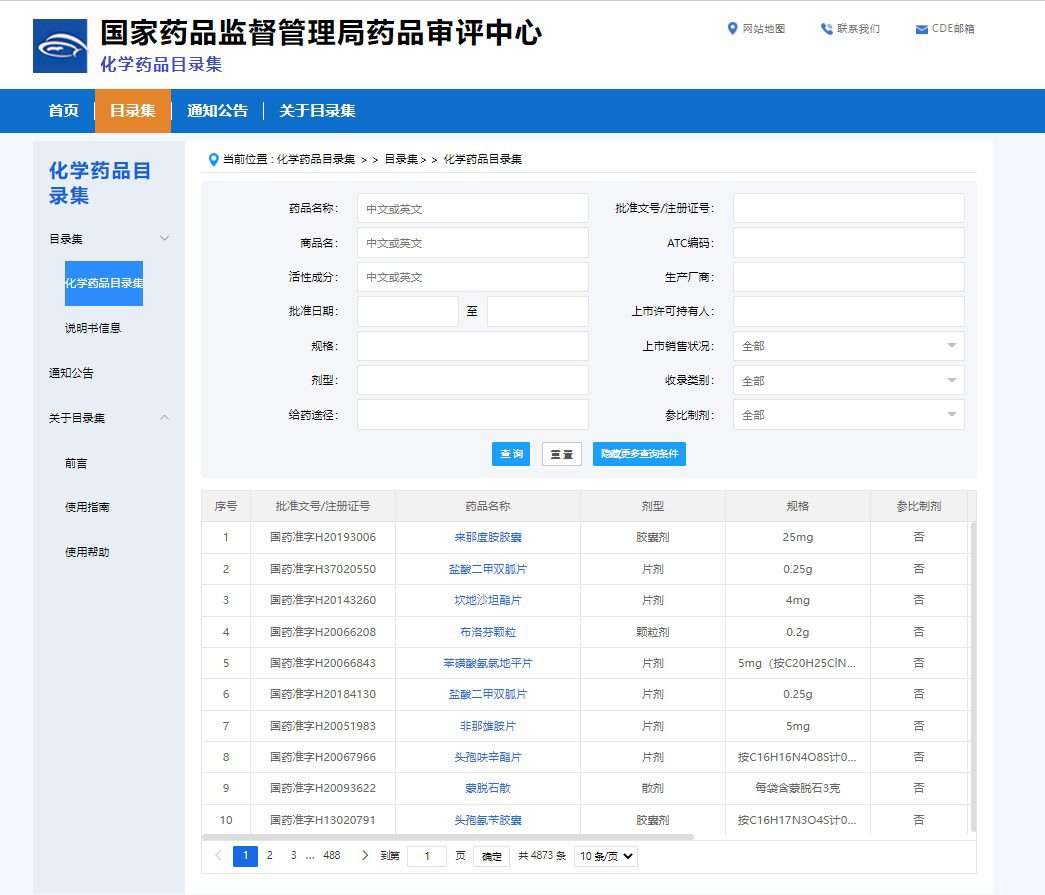Focus the 上市许可持有人 input field

tap(848, 311)
